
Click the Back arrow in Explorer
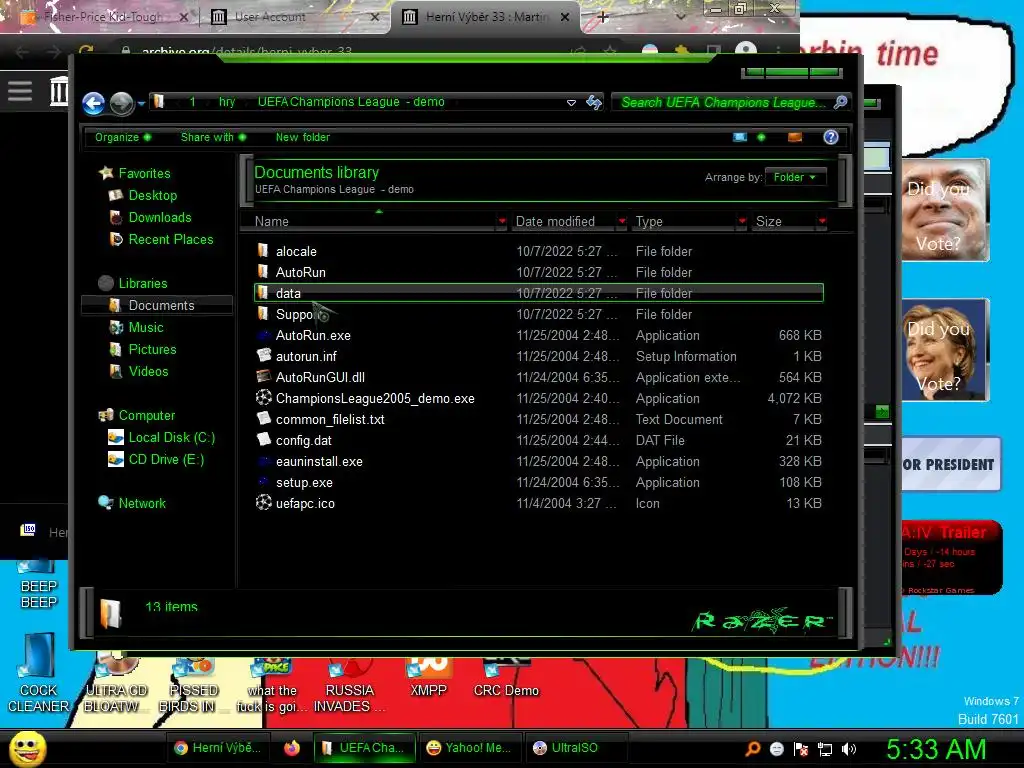pyautogui.click(x=93, y=103)
